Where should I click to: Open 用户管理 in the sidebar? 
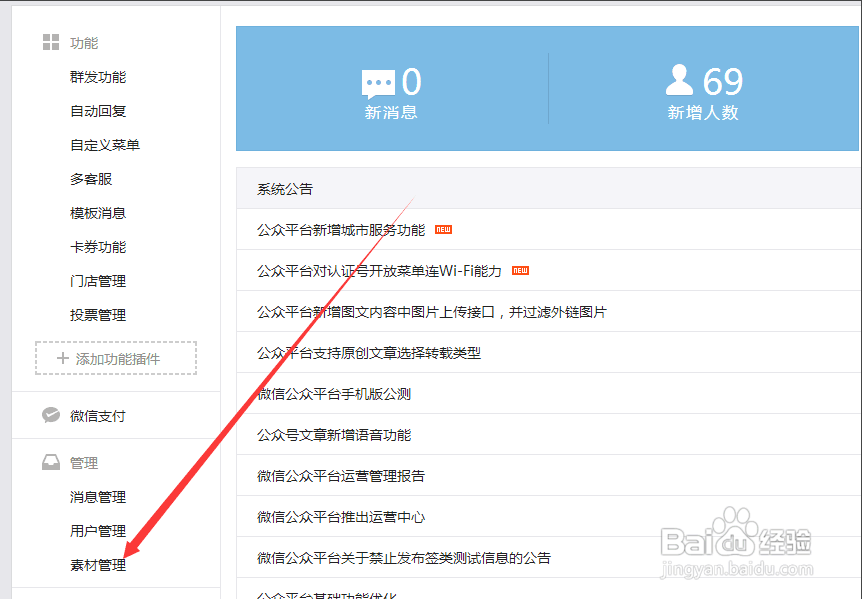pyautogui.click(x=97, y=530)
